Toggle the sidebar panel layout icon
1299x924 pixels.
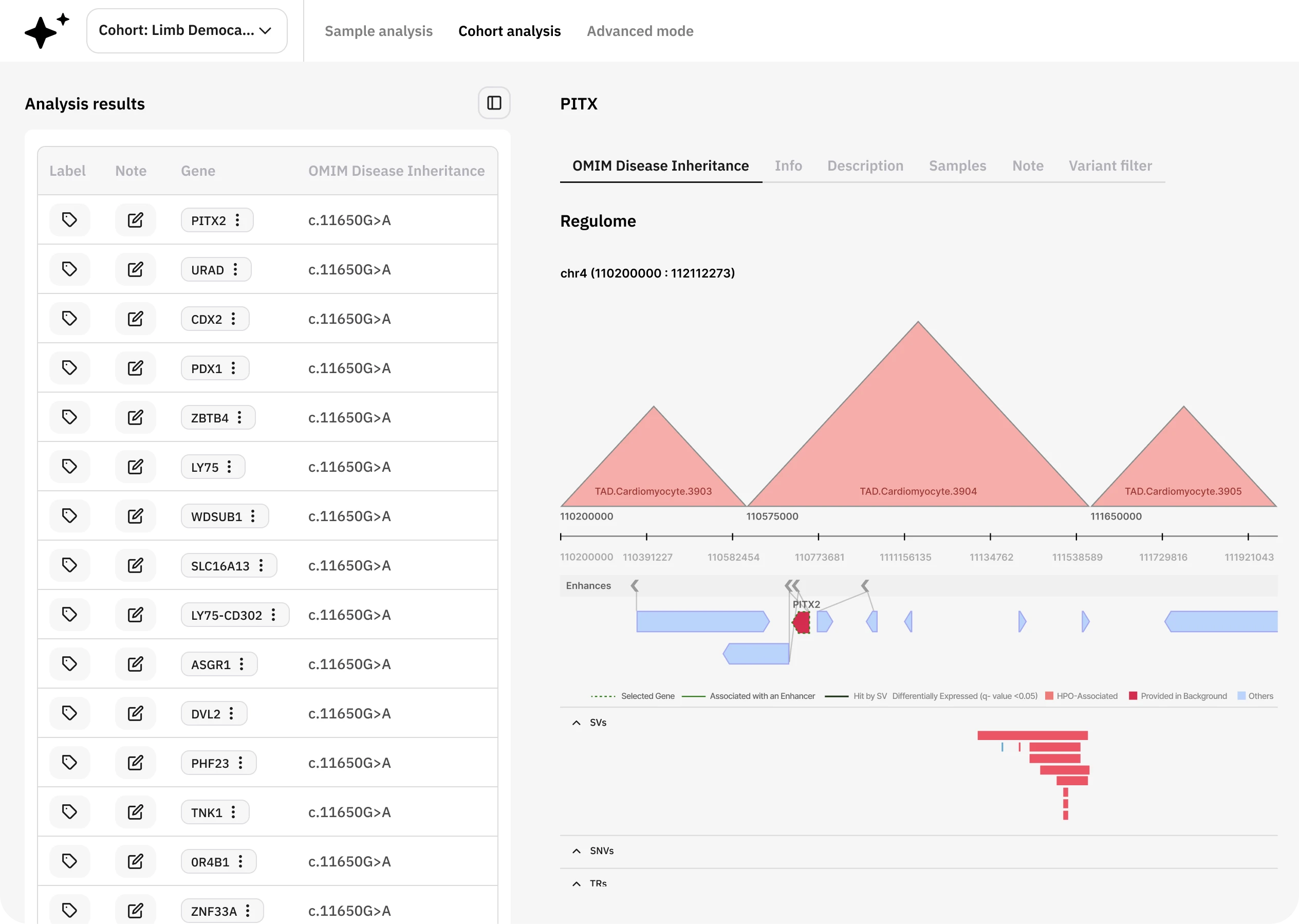[494, 103]
